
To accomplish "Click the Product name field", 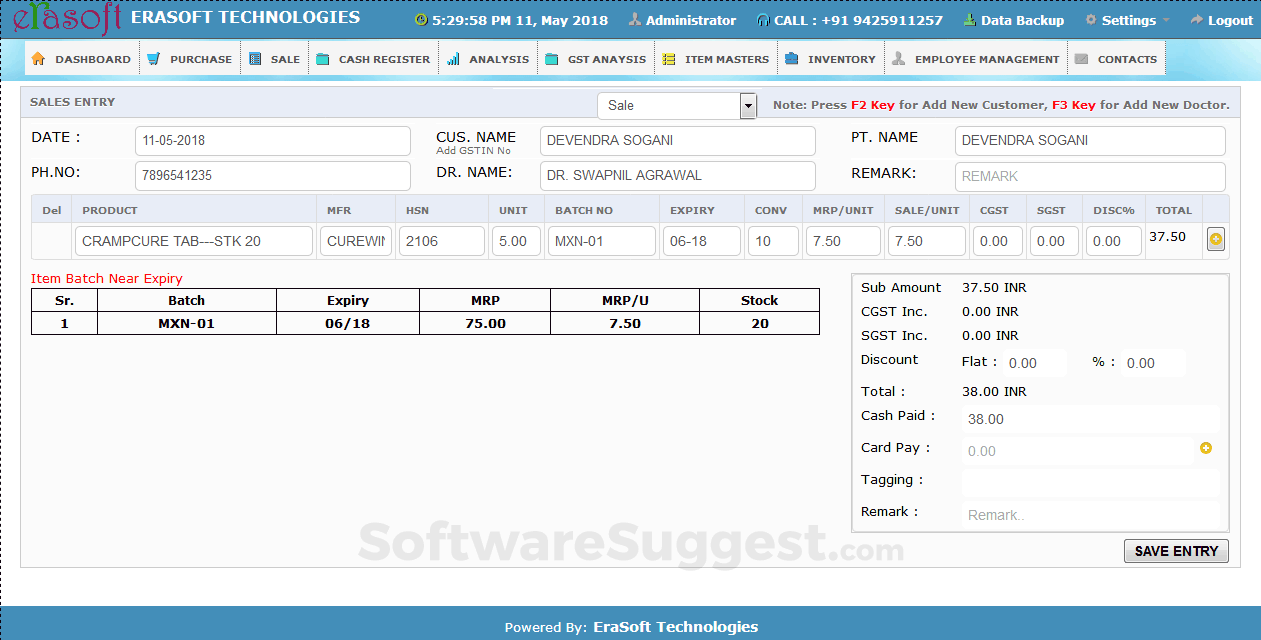I will pyautogui.click(x=194, y=241).
